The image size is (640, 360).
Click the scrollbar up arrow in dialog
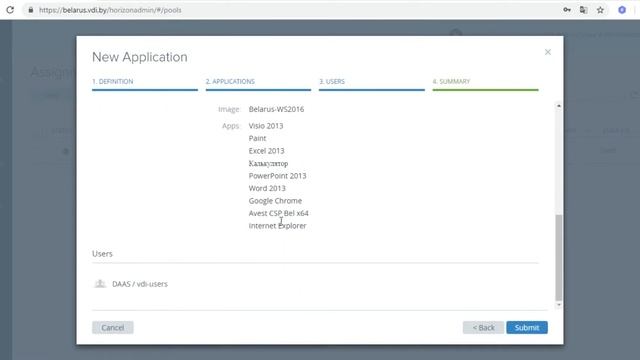click(559, 106)
